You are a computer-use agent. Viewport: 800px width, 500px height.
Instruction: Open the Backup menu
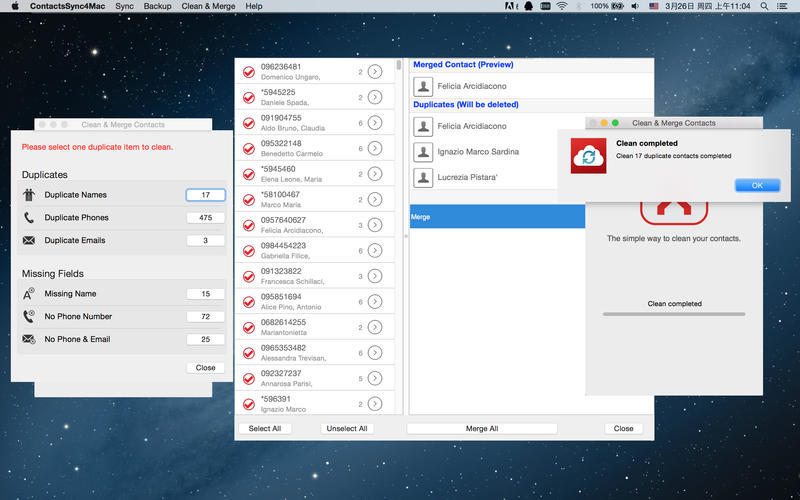(157, 6)
